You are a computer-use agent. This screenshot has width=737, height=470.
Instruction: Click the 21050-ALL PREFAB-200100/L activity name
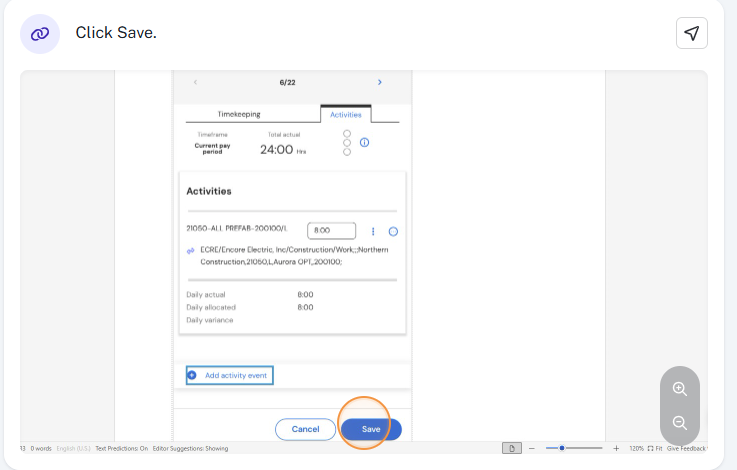[x=237, y=228]
